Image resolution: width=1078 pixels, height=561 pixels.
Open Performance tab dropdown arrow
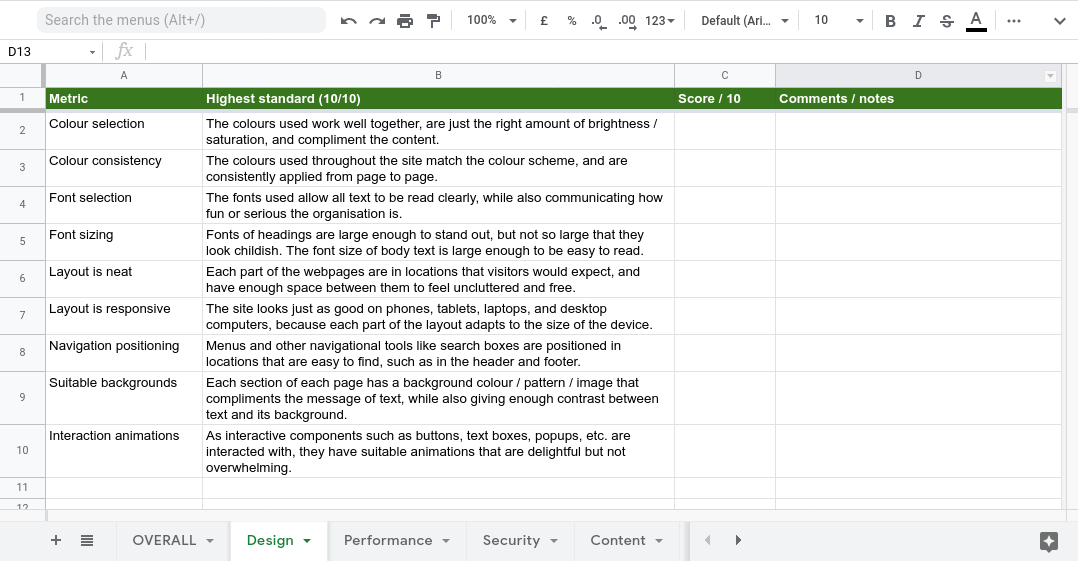click(446, 541)
